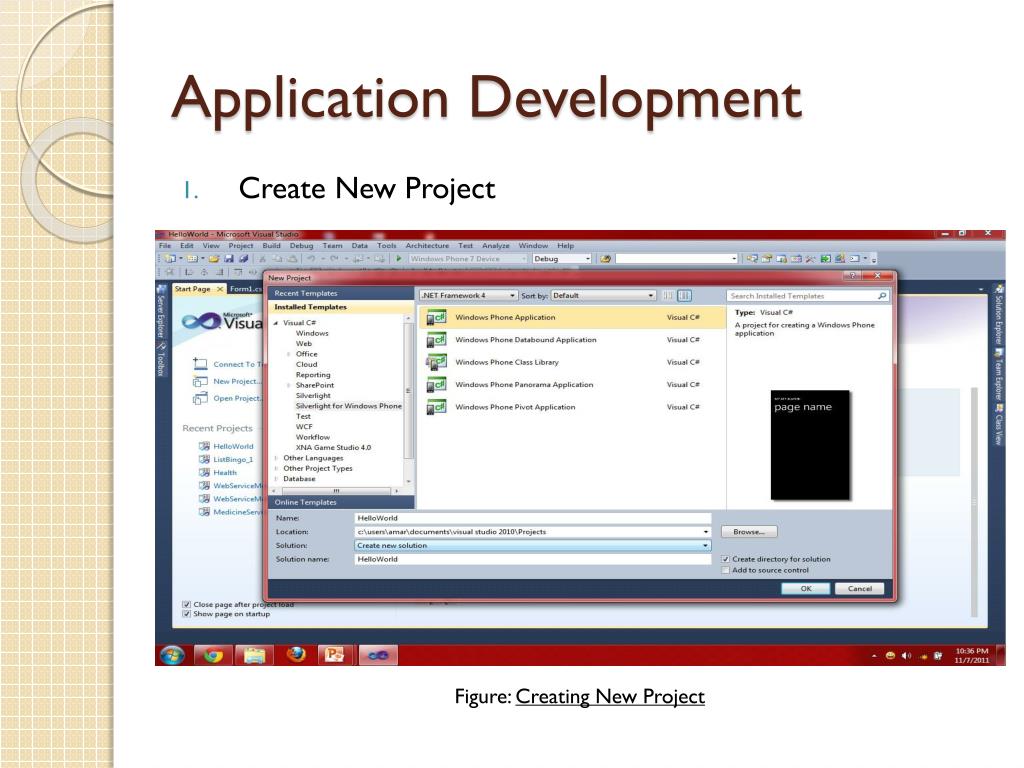The width and height of the screenshot is (1024, 768).
Task: Open the Location path dropdown
Action: (705, 532)
